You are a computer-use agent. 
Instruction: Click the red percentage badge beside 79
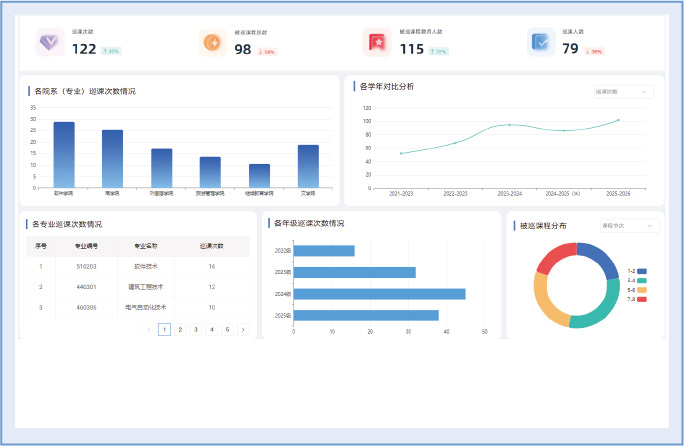(x=594, y=51)
